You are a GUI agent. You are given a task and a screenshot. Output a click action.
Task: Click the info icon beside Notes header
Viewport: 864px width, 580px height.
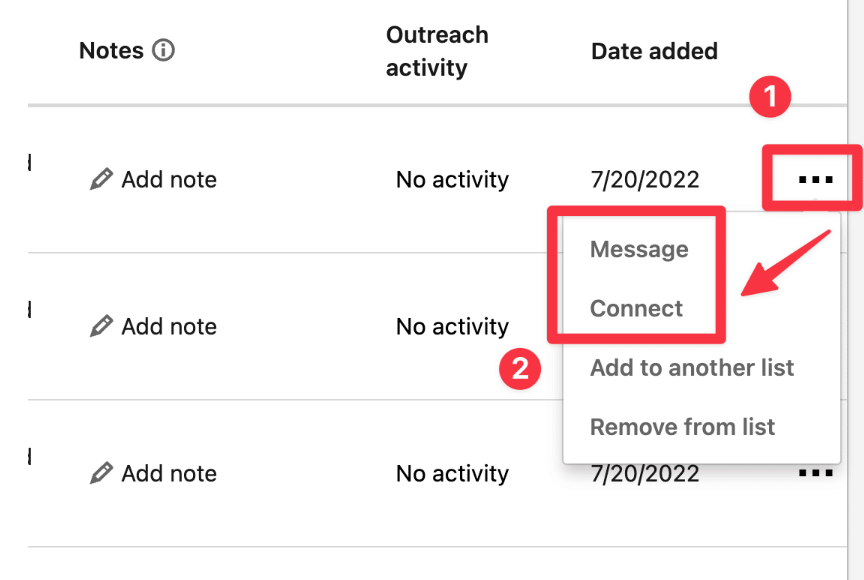coord(164,50)
